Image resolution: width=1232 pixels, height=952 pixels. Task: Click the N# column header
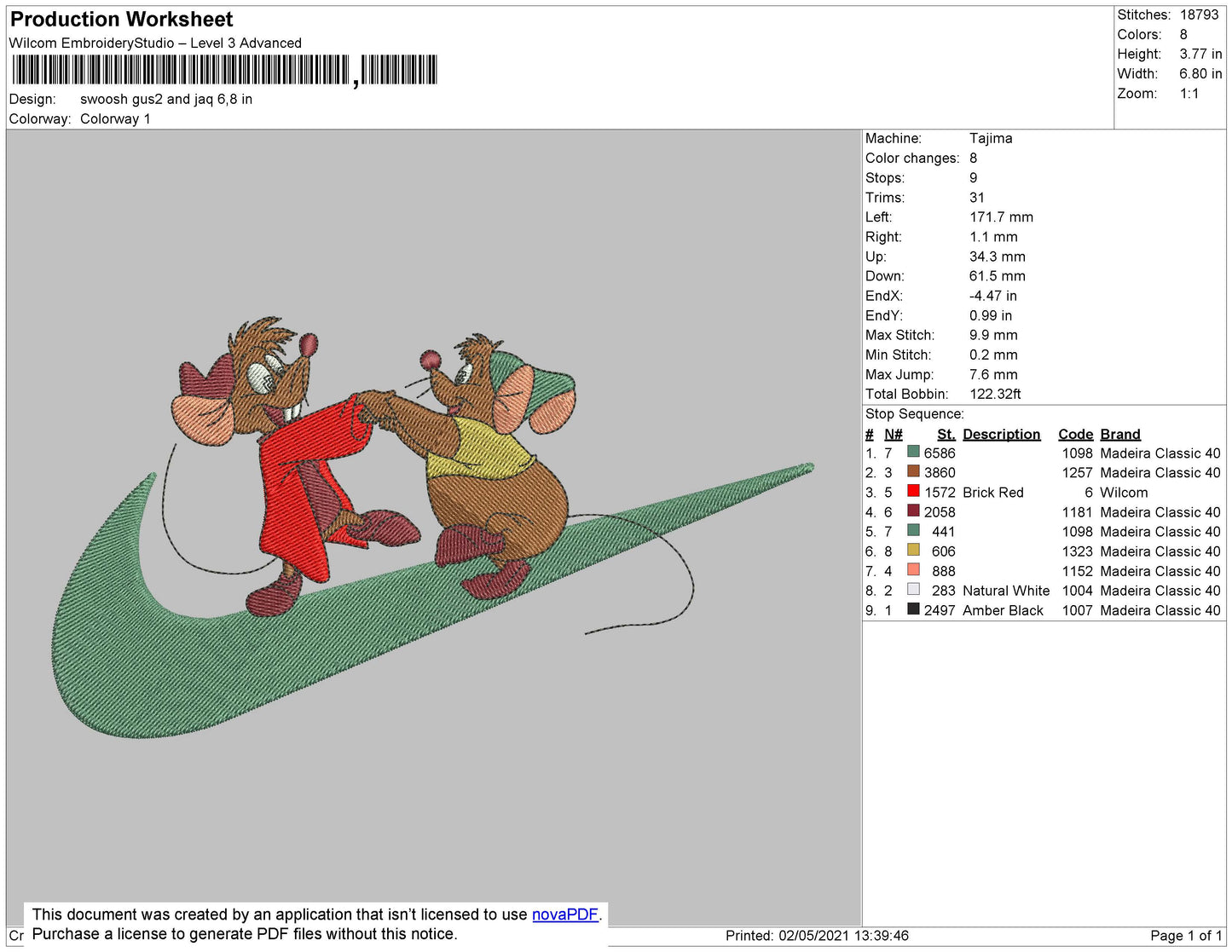coord(893,434)
